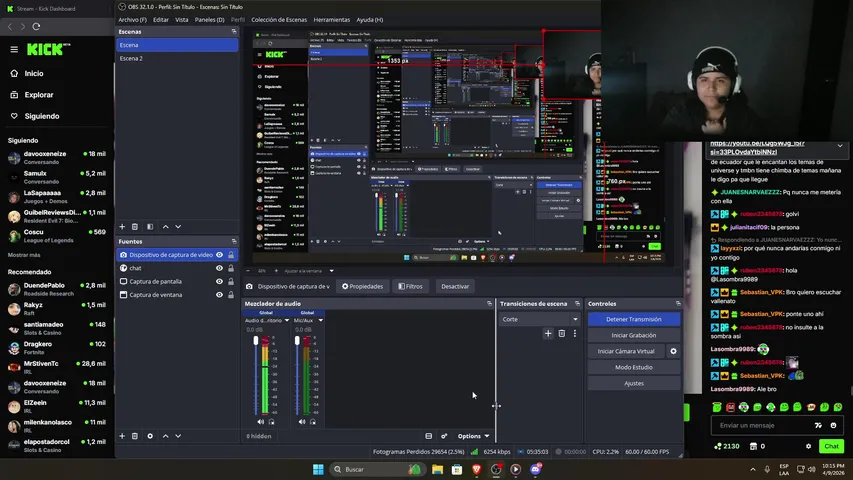Viewport: 853px width, 480px height.
Task: Click the Audio del escritorio volume fader
Action: (256, 341)
